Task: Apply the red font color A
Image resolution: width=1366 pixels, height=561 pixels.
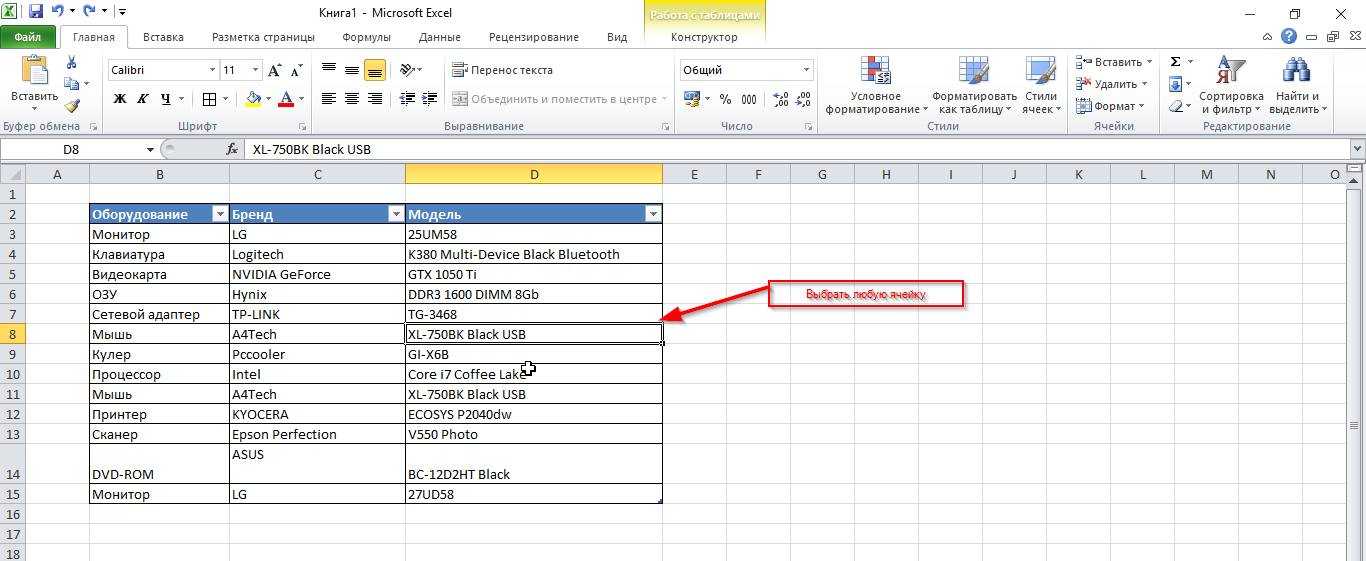Action: pyautogui.click(x=287, y=99)
